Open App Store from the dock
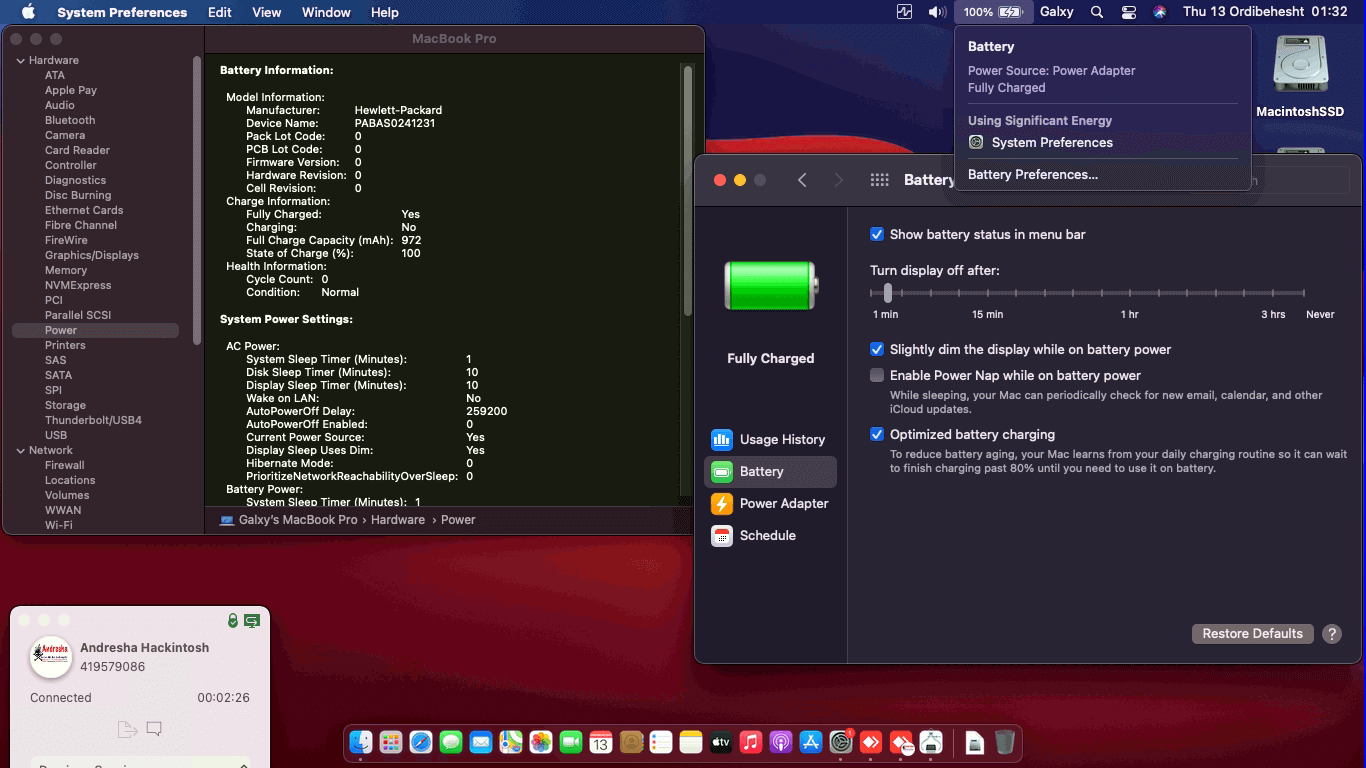1366x768 pixels. pyautogui.click(x=811, y=742)
